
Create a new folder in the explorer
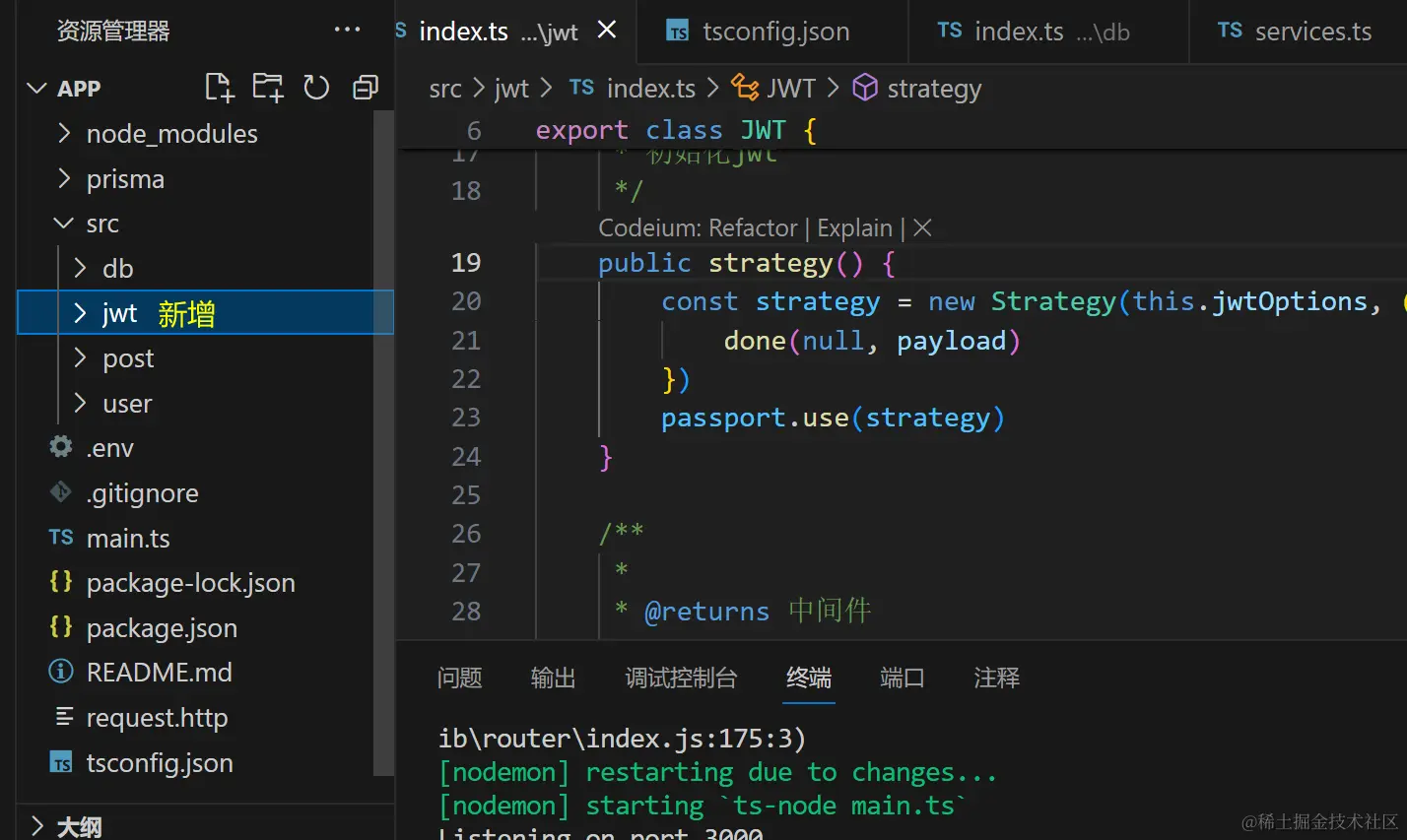point(267,87)
